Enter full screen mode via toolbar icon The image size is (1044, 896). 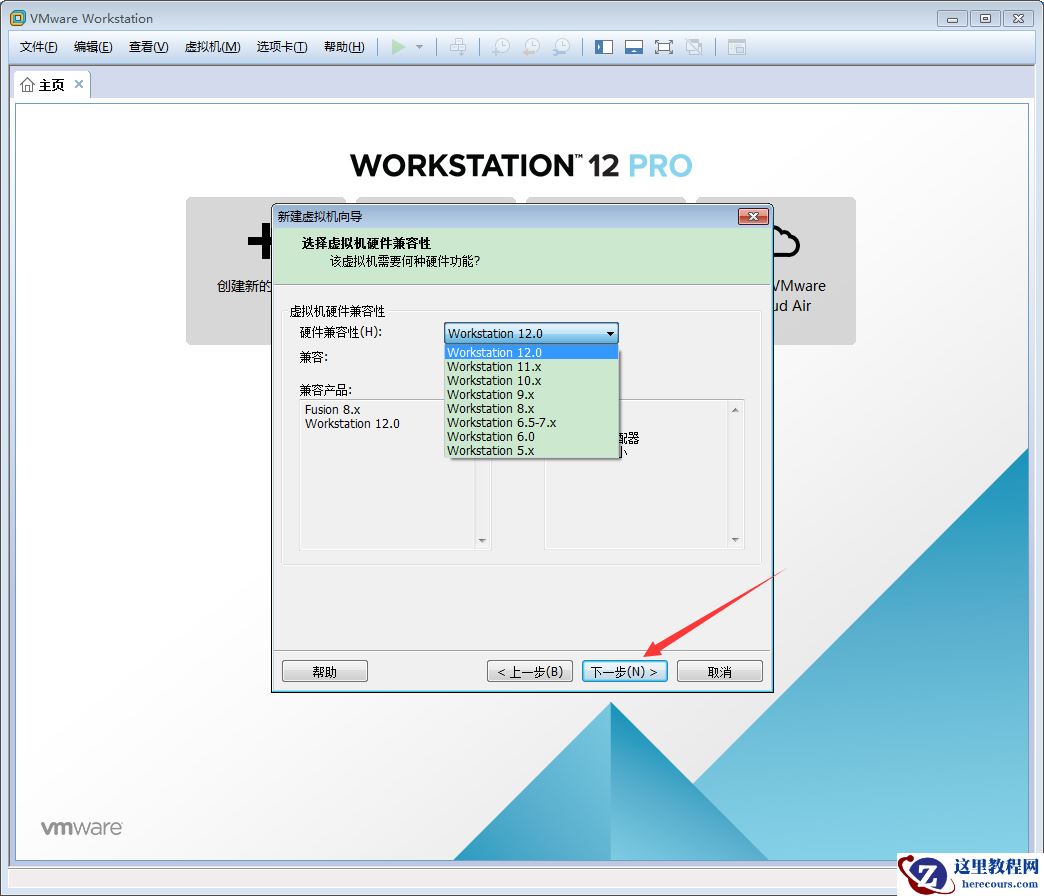click(664, 46)
